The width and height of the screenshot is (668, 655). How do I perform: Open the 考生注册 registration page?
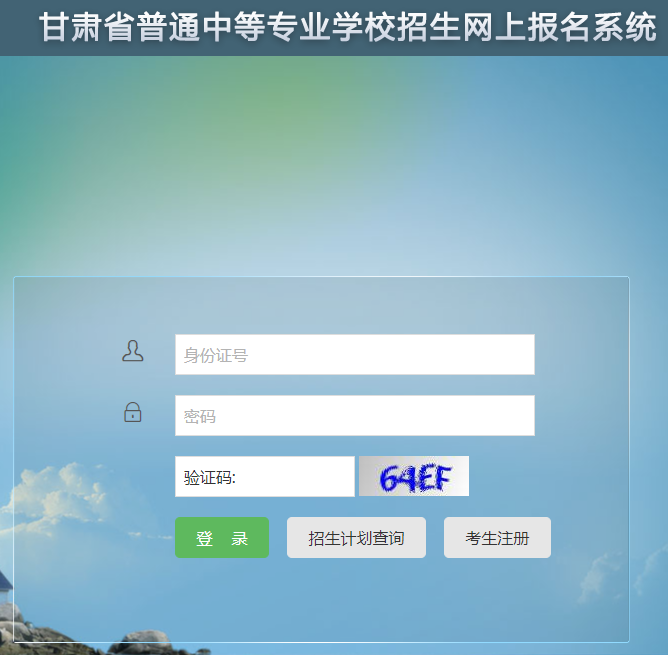pos(497,538)
